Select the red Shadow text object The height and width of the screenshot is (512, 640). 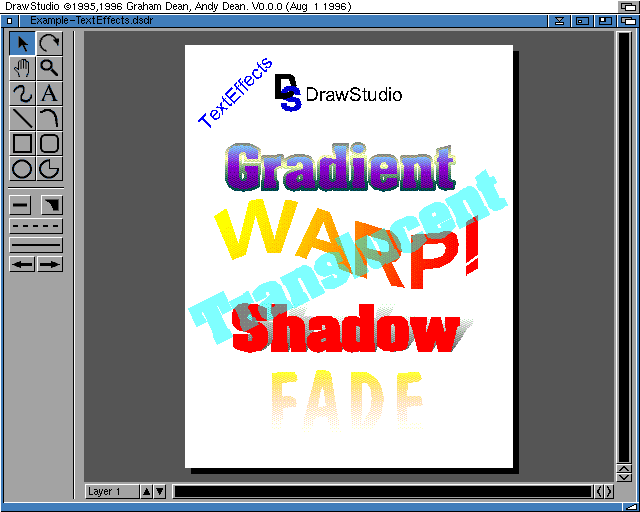[x=346, y=329]
